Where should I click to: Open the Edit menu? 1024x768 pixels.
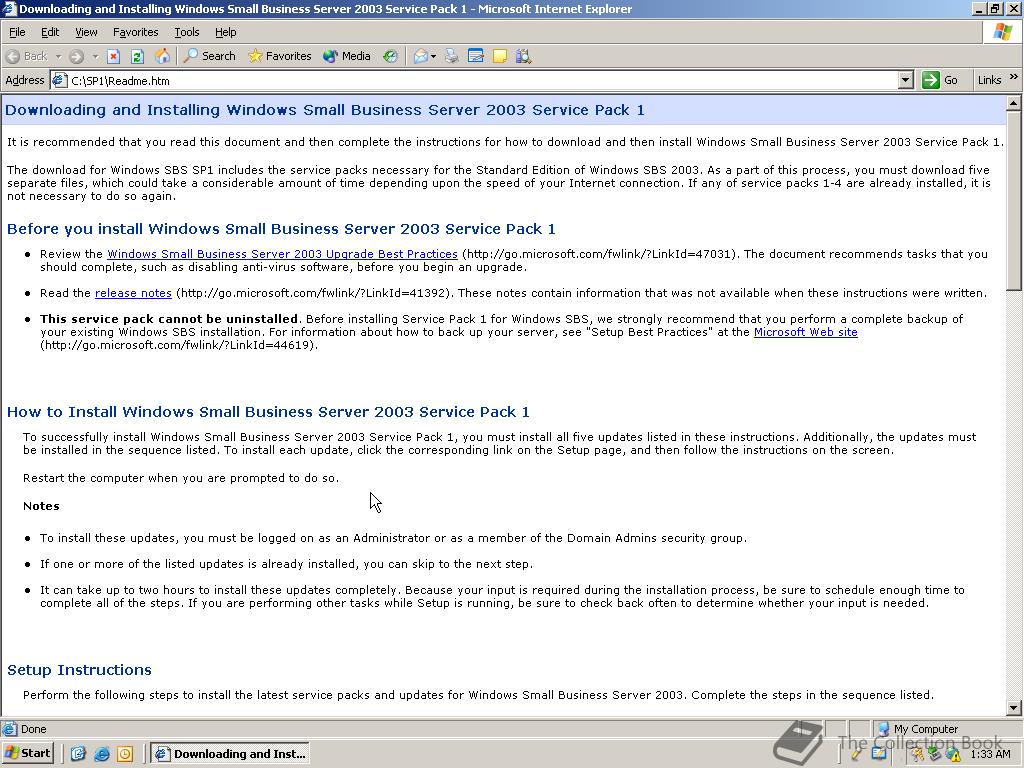[50, 32]
